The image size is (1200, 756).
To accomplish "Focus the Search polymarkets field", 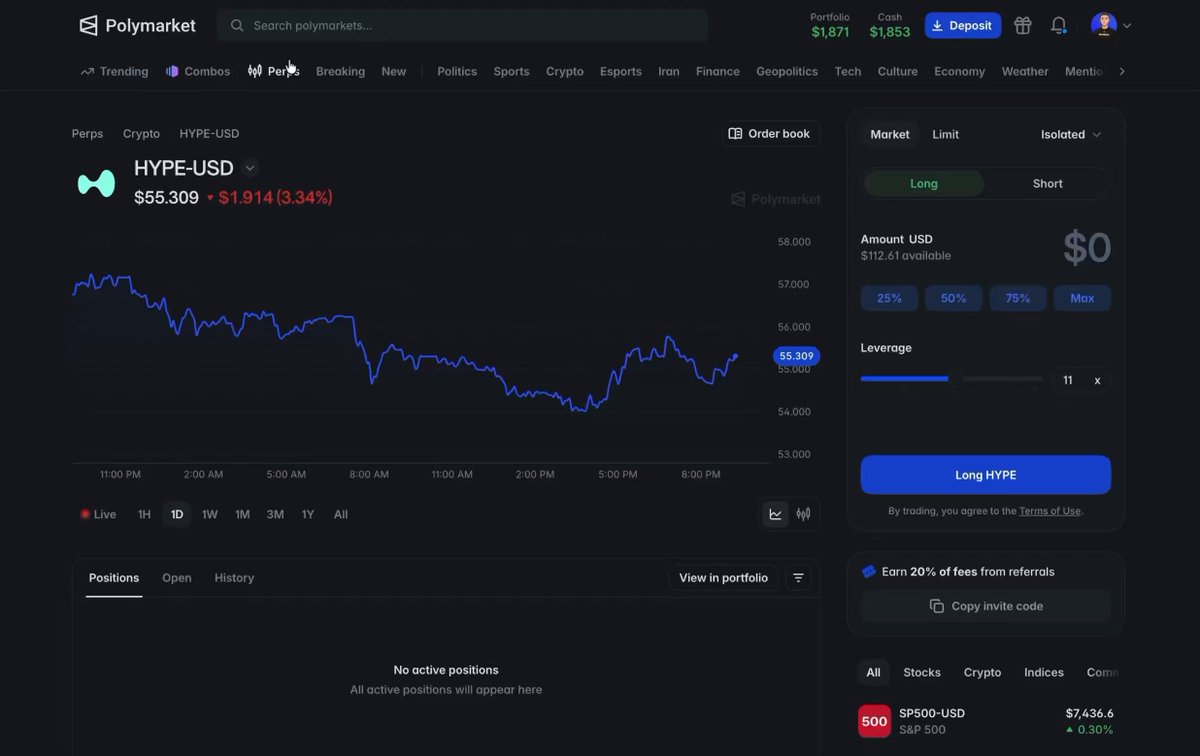I will pos(462,25).
